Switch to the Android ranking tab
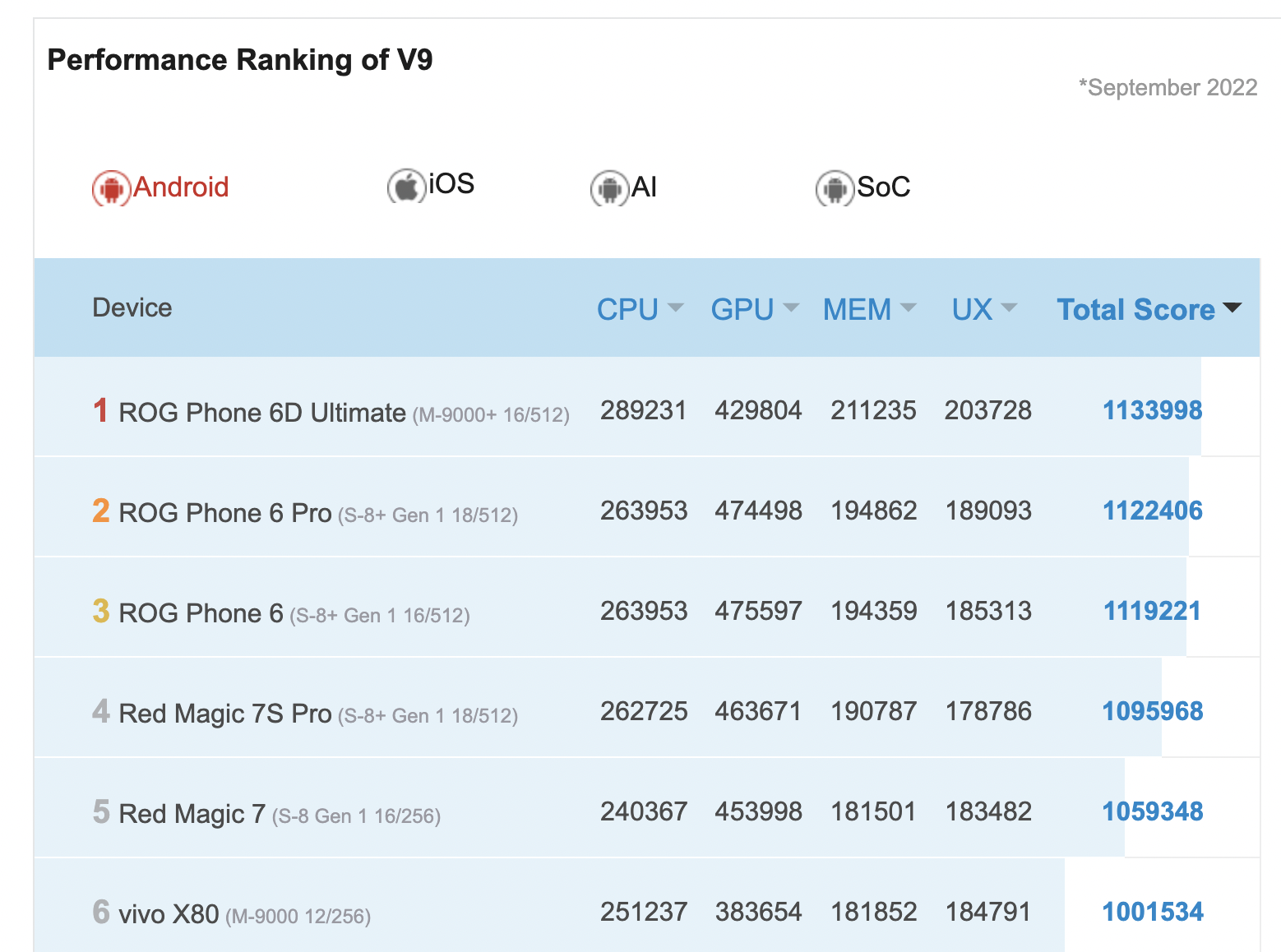This screenshot has height=952, width=1281. (x=160, y=187)
